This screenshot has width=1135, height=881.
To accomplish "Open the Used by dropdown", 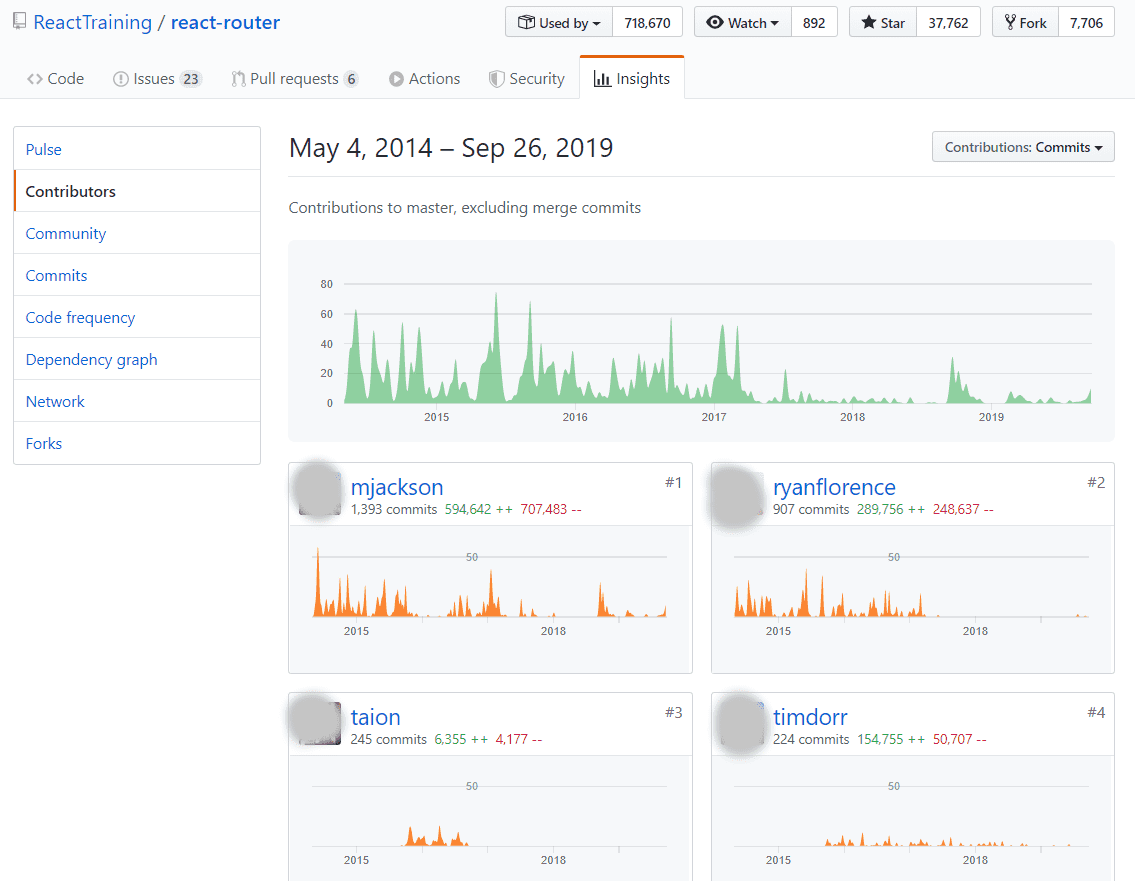I will click(x=559, y=22).
